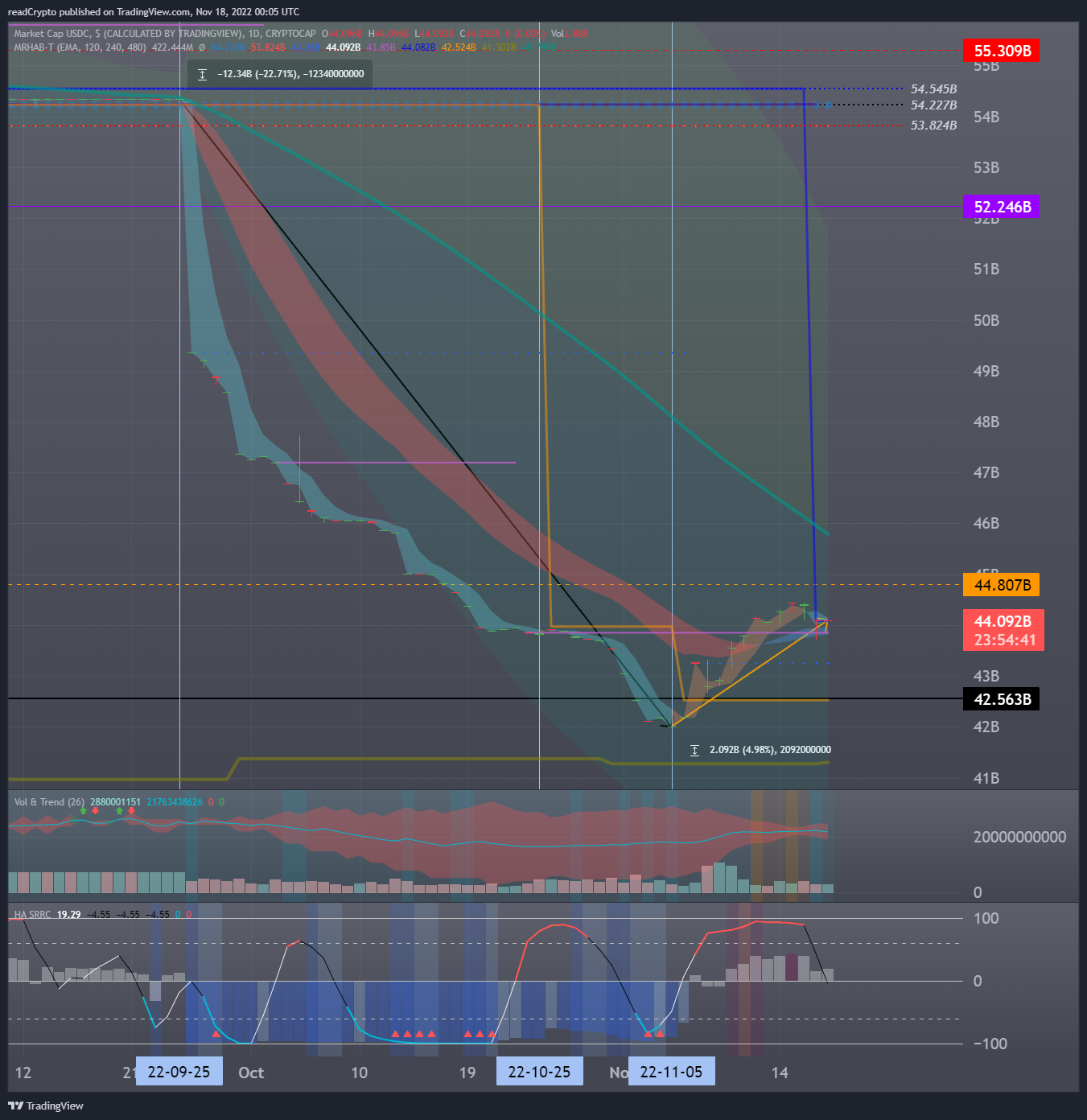The image size is (1087, 1120).
Task: Click the 54.227B line label
Action: pyautogui.click(x=933, y=105)
